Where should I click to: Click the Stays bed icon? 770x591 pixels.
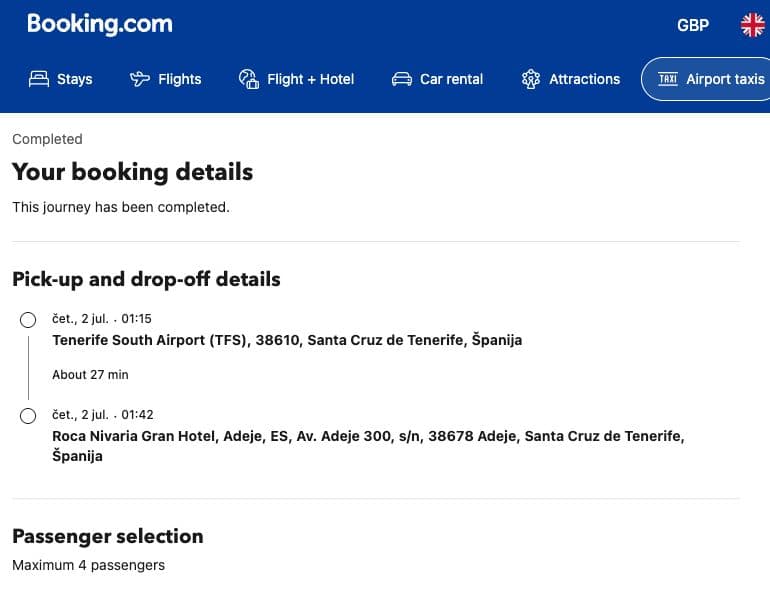point(39,79)
